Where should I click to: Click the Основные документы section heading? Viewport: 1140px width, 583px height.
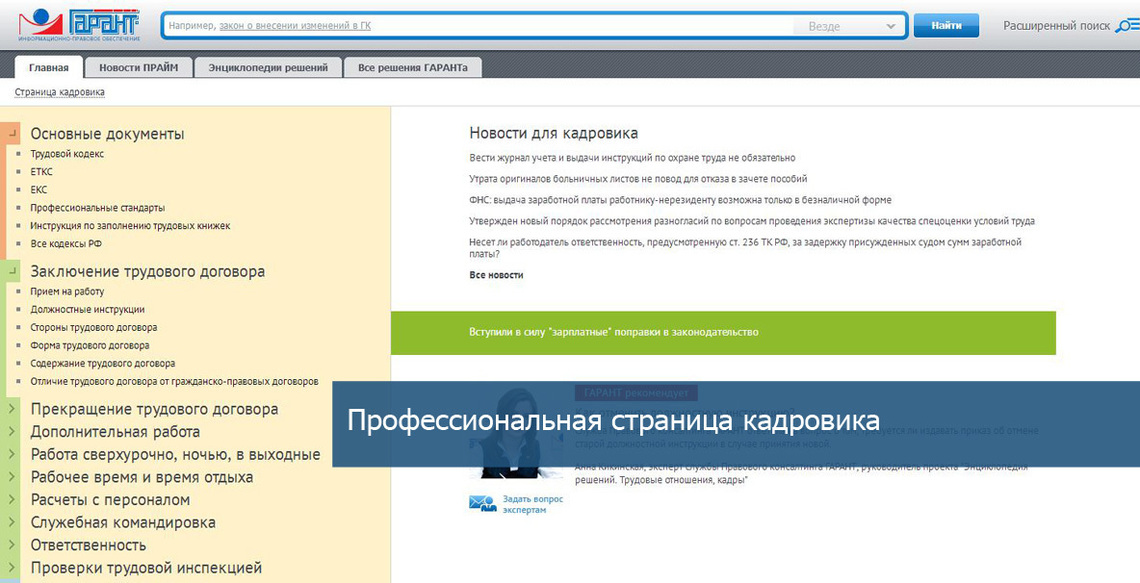[x=107, y=134]
